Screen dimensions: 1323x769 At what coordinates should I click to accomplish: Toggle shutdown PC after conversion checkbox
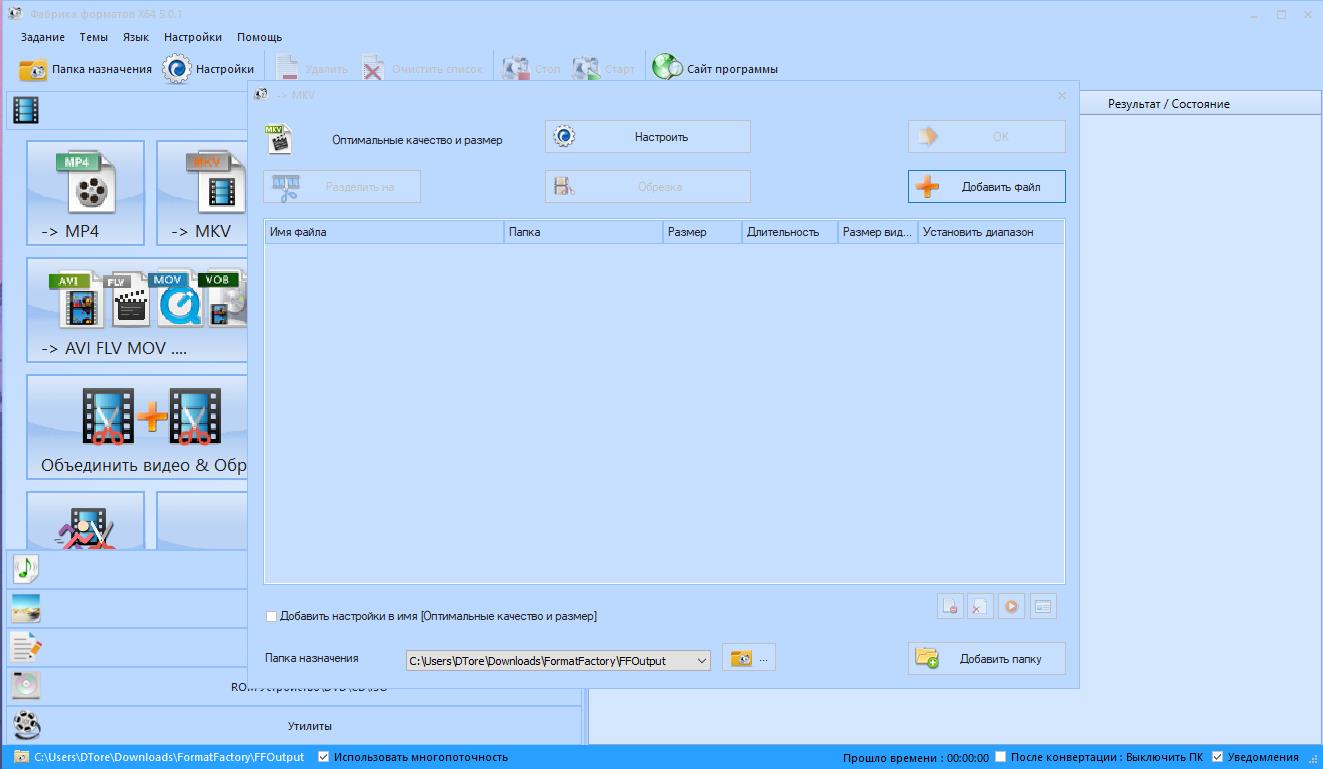1001,757
